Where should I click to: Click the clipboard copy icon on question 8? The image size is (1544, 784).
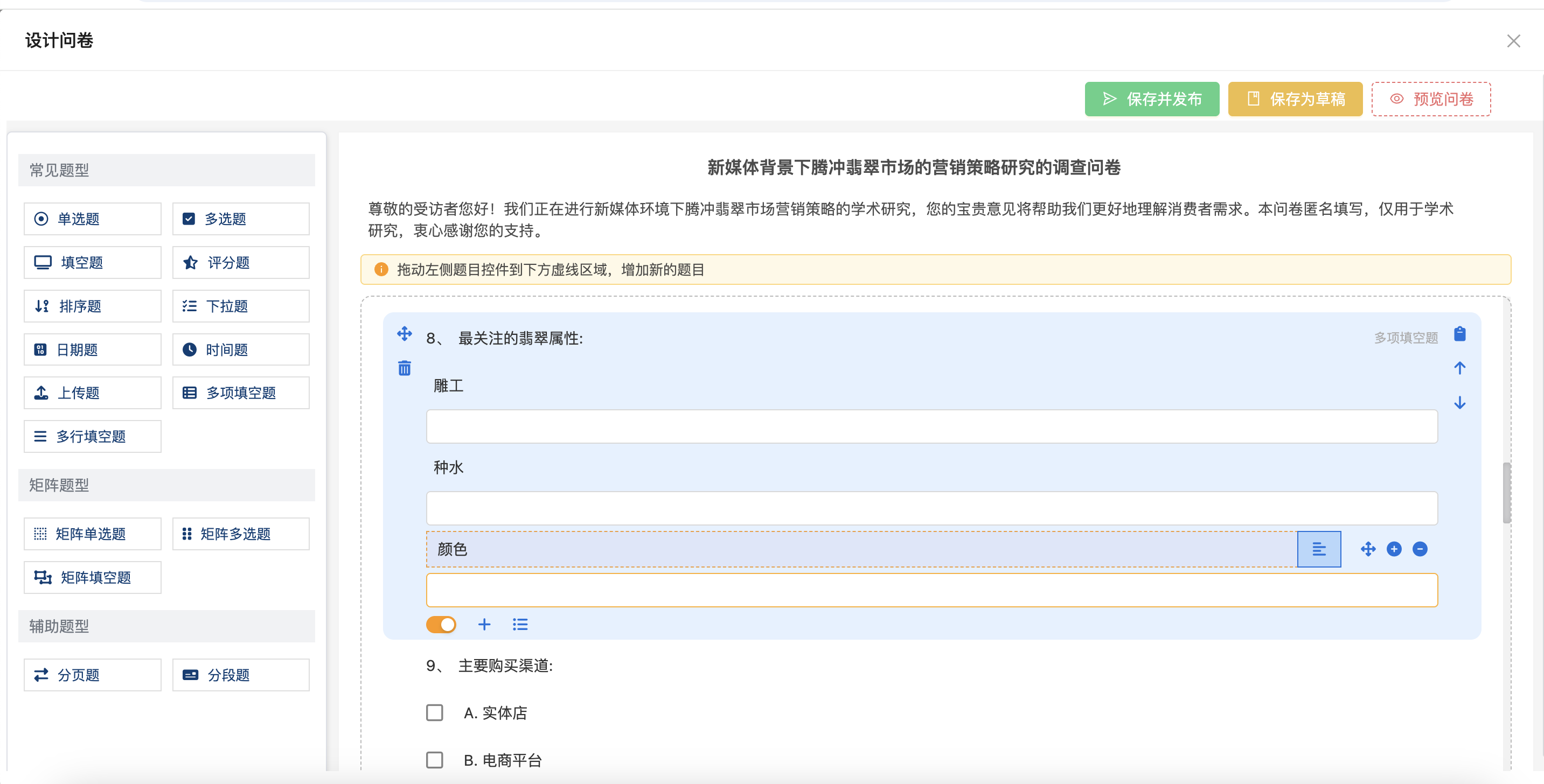pyautogui.click(x=1459, y=334)
